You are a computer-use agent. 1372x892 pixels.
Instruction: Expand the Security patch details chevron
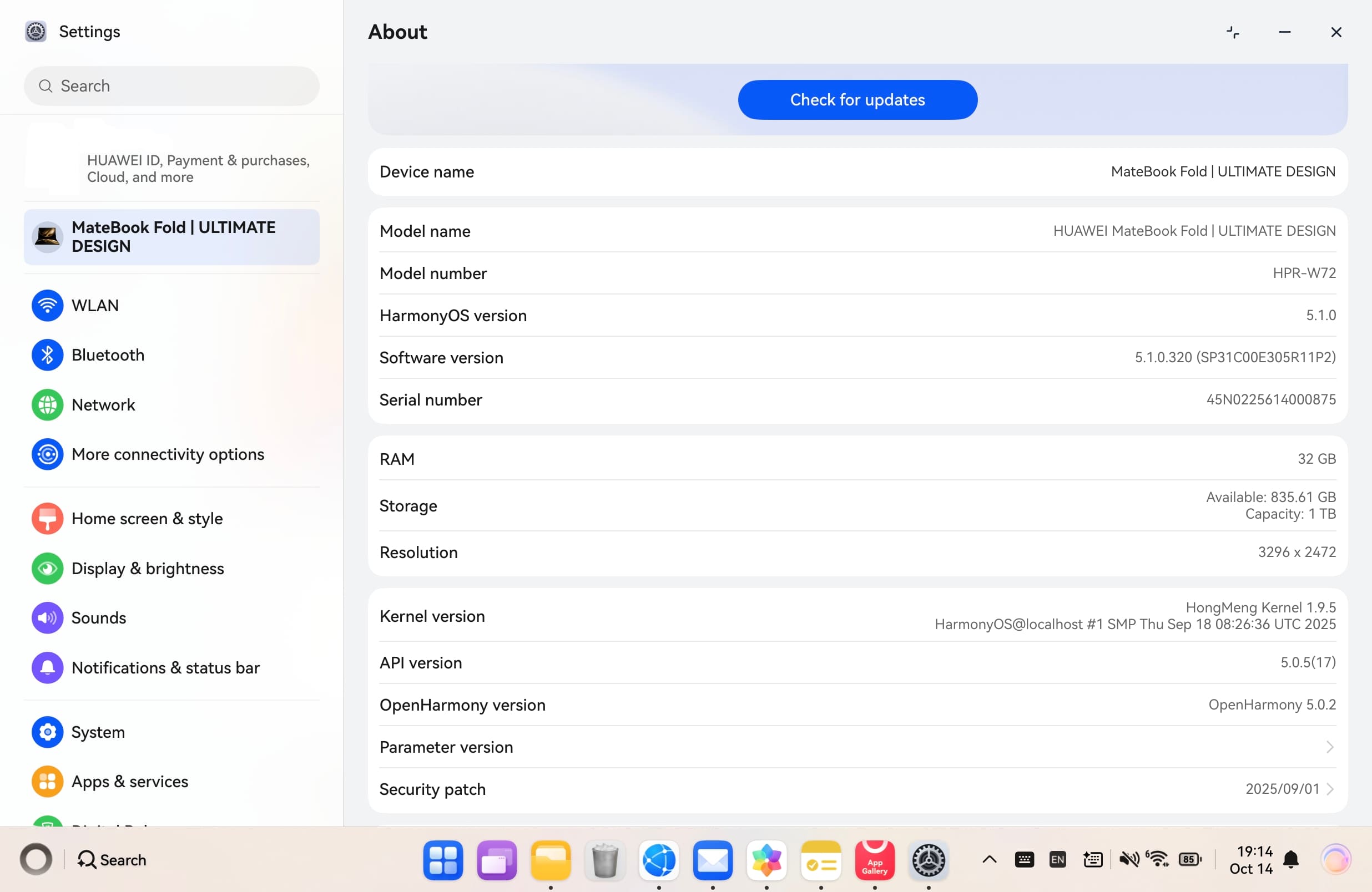pos(1329,789)
